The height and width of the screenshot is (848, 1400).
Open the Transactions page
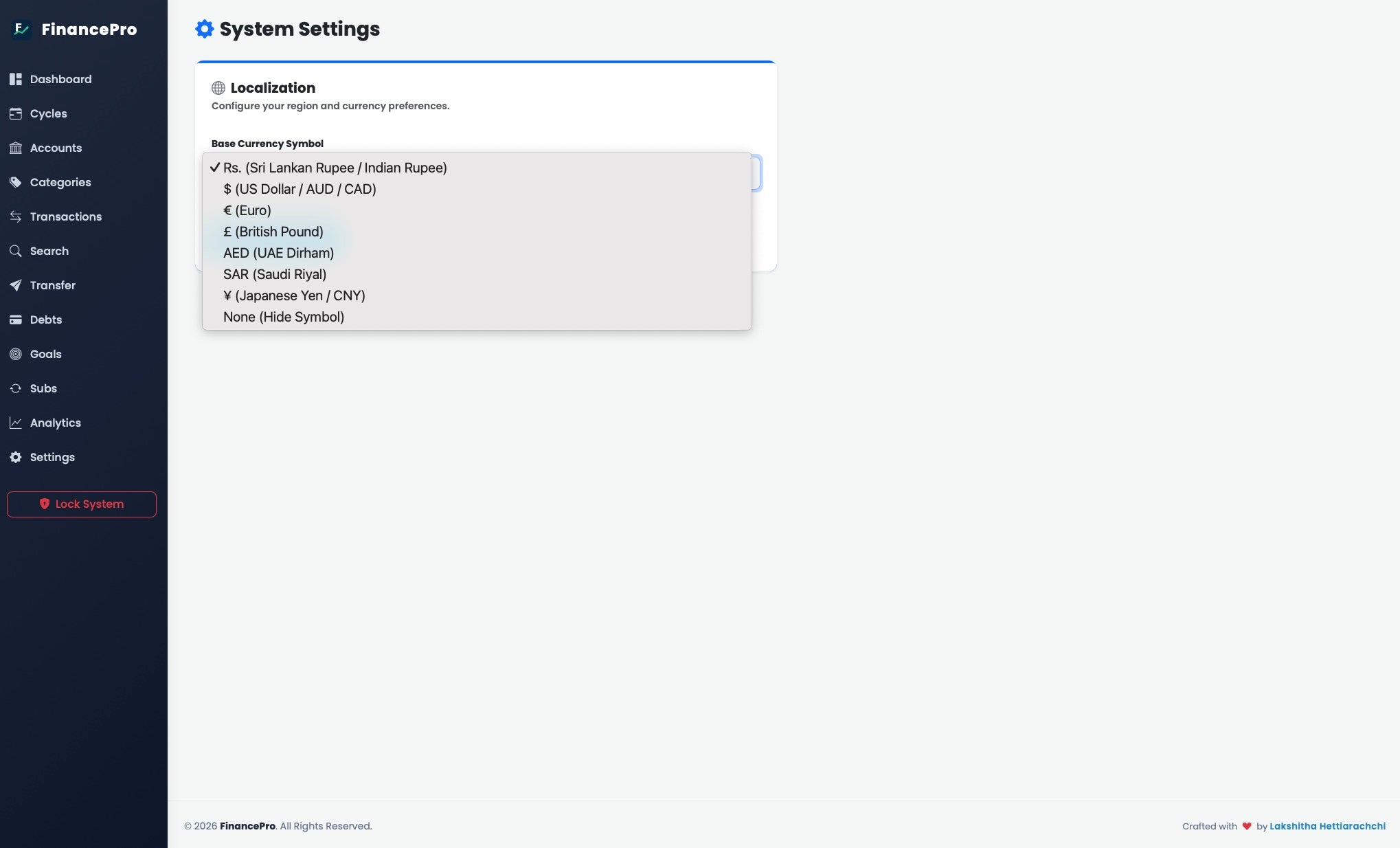66,216
